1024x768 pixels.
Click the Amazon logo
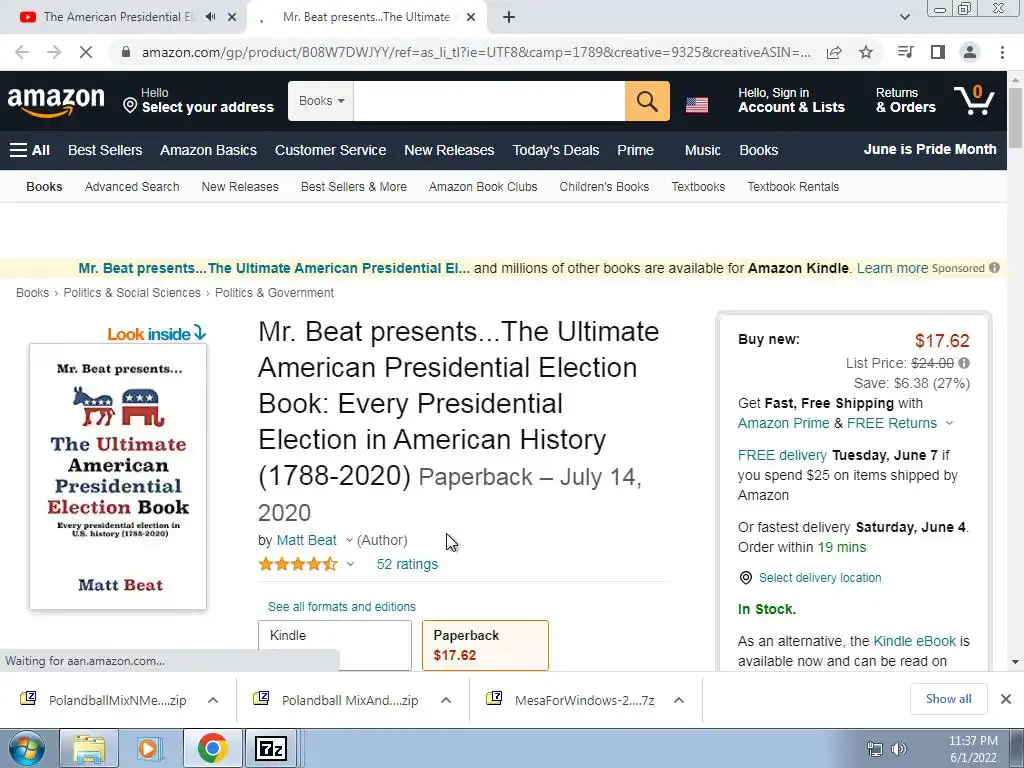click(x=56, y=101)
